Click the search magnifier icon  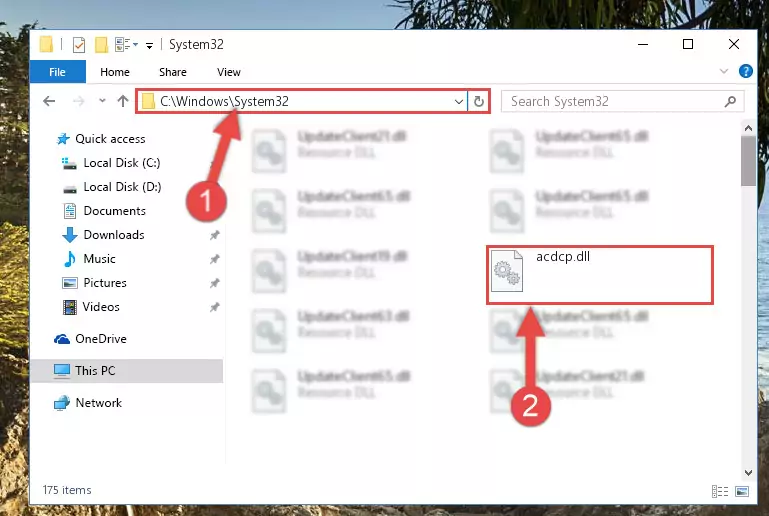point(730,102)
